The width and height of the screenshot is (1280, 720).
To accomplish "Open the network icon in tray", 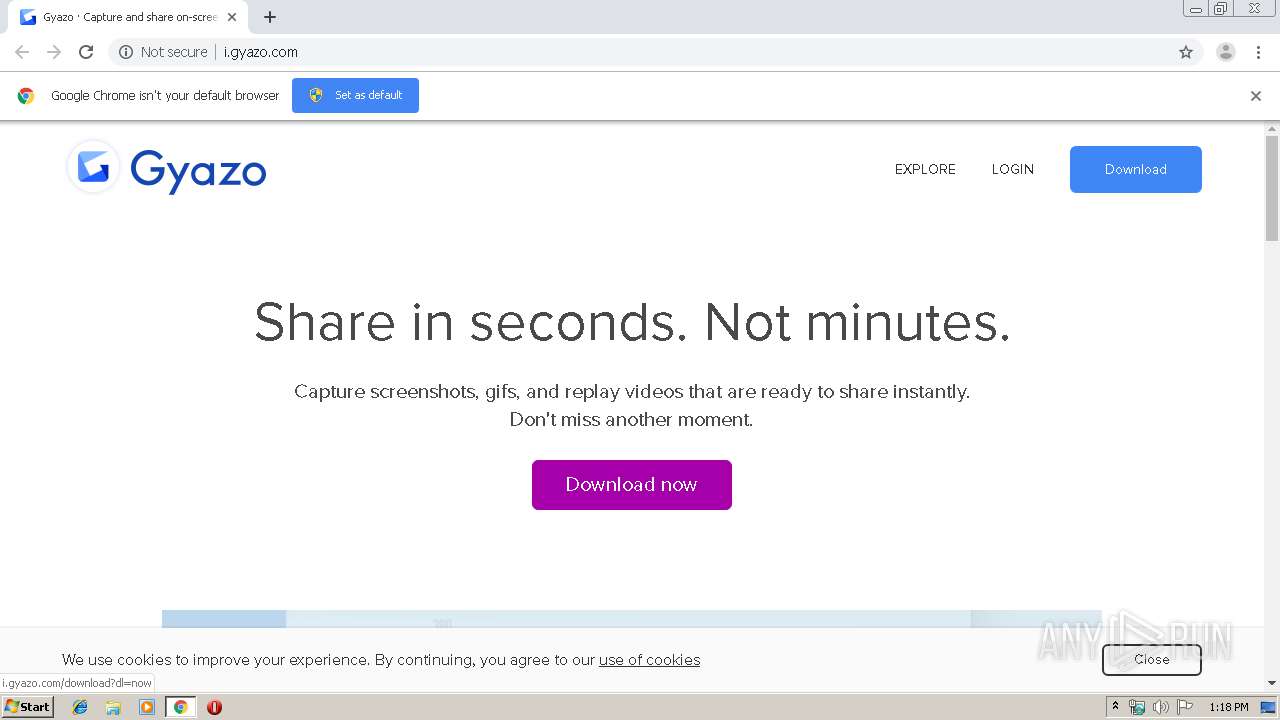I will click(1137, 707).
